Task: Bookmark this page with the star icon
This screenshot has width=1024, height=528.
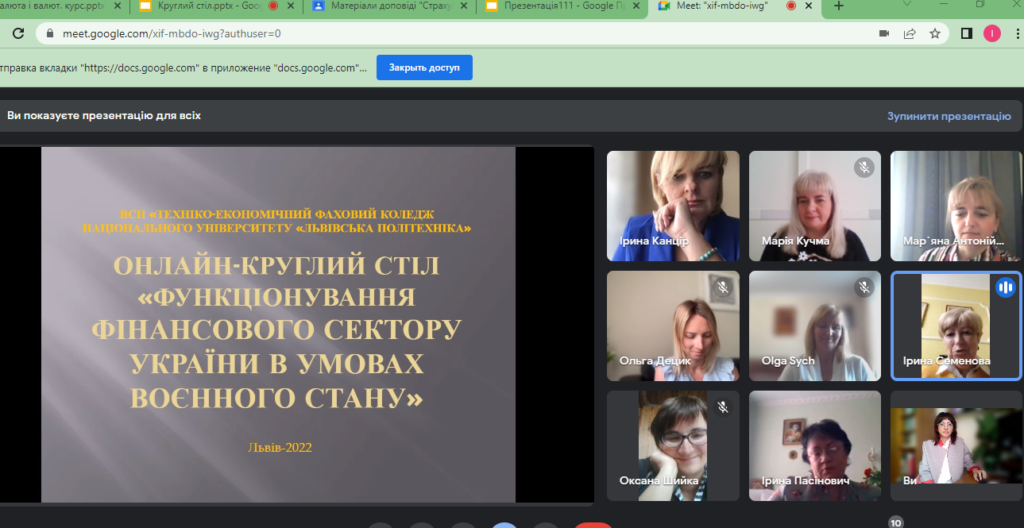Action: coord(935,33)
